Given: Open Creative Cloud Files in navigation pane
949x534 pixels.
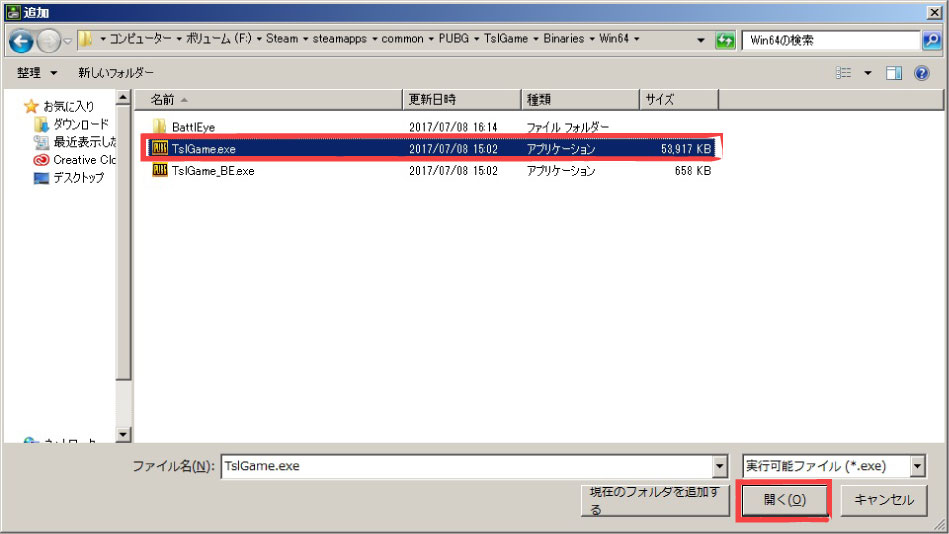Looking at the screenshot, I should (84, 160).
